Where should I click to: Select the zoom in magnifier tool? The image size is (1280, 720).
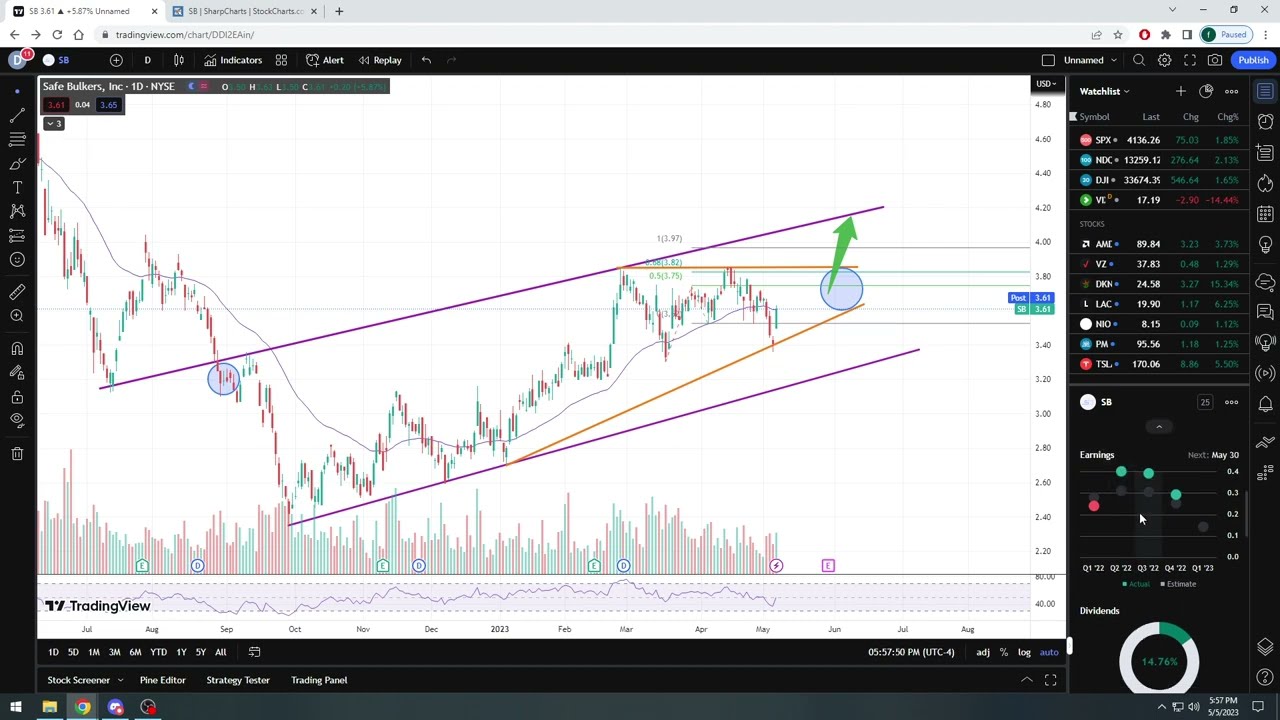pos(17,316)
